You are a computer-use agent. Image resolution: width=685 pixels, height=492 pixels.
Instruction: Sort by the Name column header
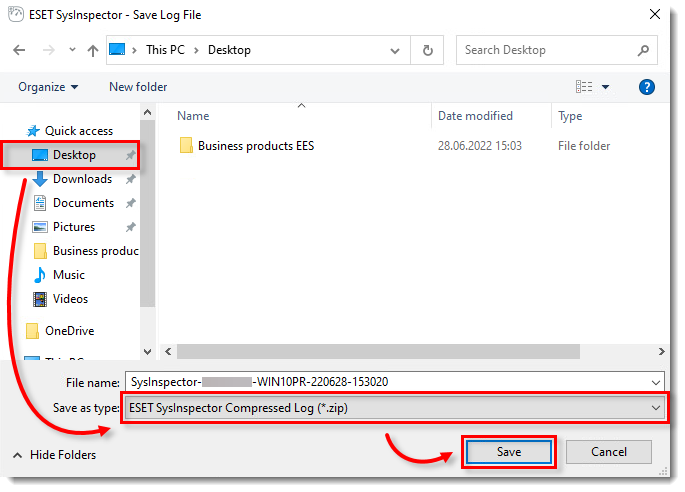(x=193, y=116)
